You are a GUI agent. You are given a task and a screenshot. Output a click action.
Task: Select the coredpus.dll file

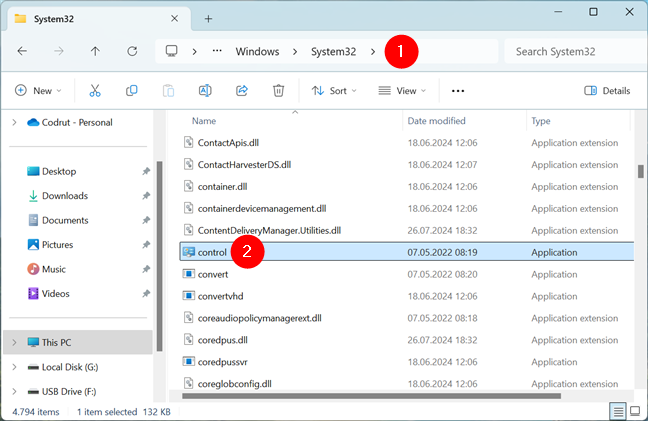point(223,340)
